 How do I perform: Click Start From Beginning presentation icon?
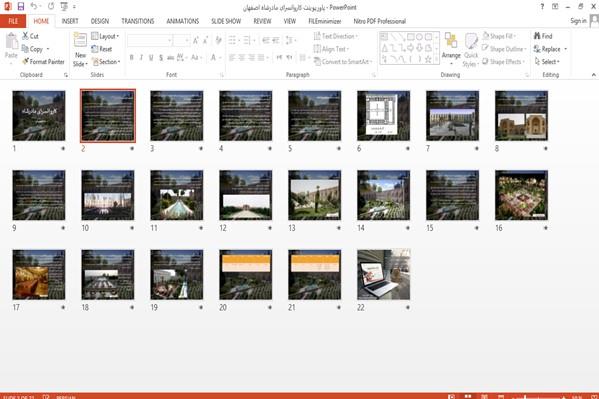coord(64,6)
